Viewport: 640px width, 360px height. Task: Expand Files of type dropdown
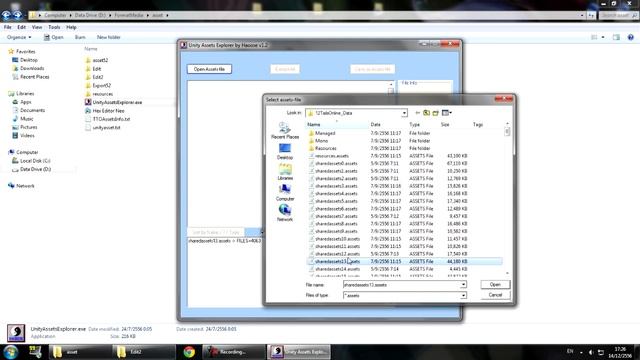pos(463,295)
